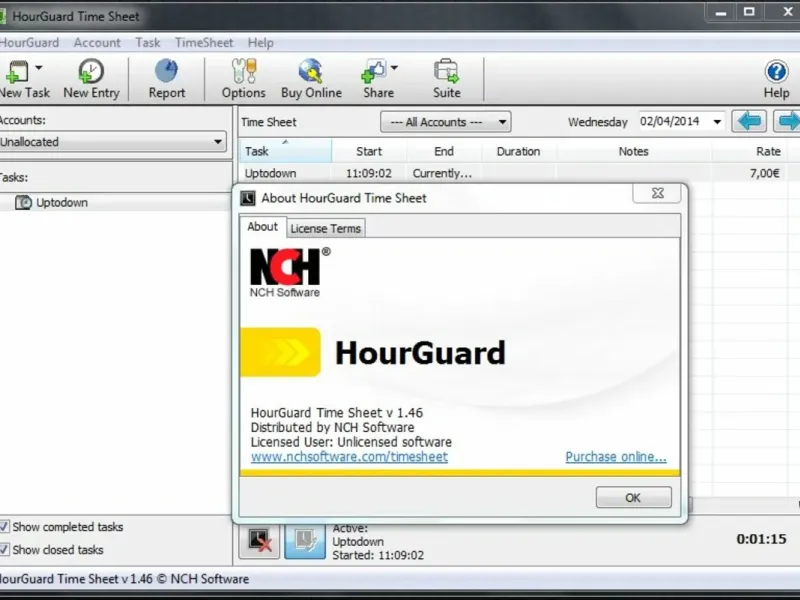
Task: Open the New Task dropdown arrow
Action: [39, 67]
